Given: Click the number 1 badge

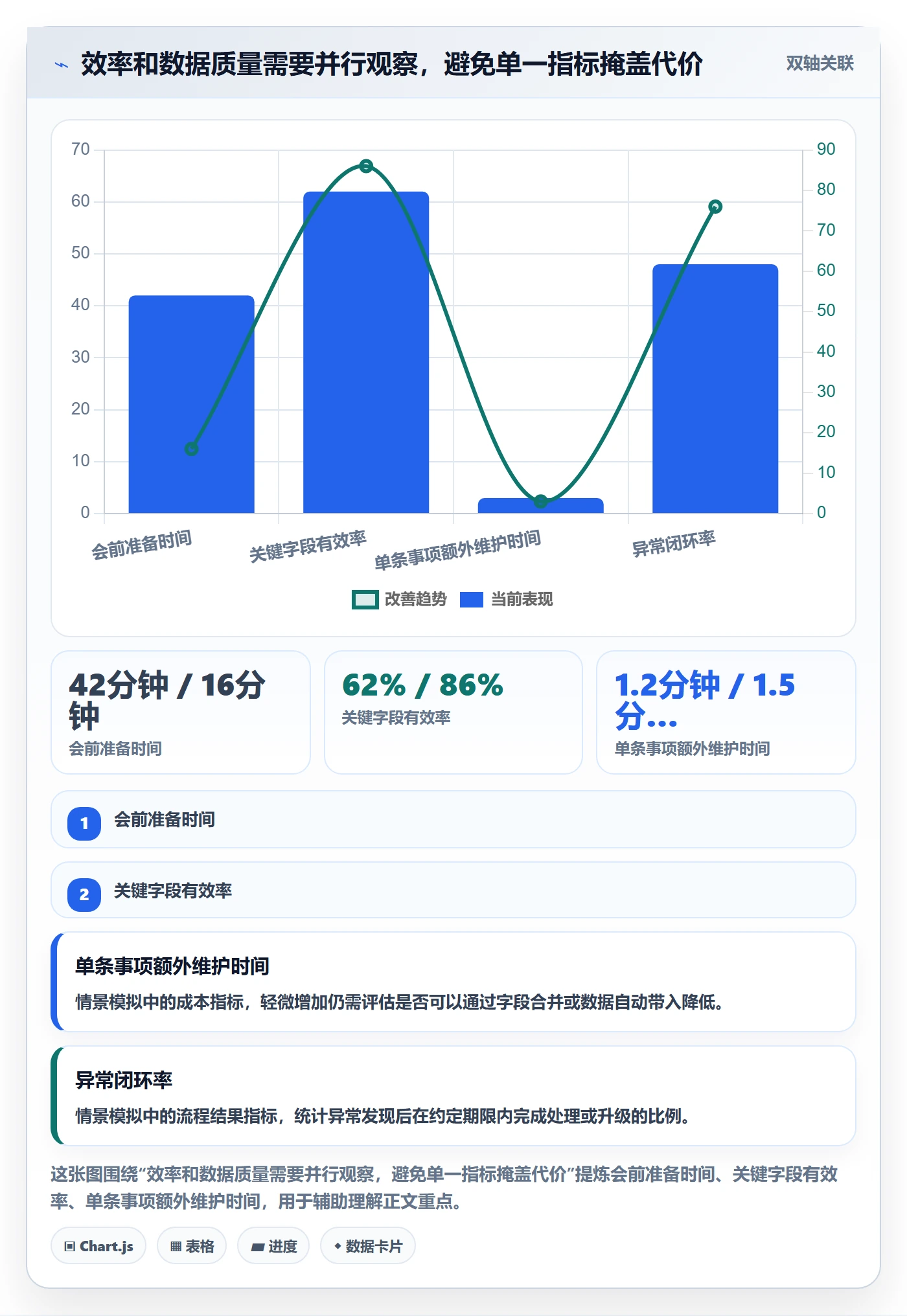Looking at the screenshot, I should coord(84,824).
